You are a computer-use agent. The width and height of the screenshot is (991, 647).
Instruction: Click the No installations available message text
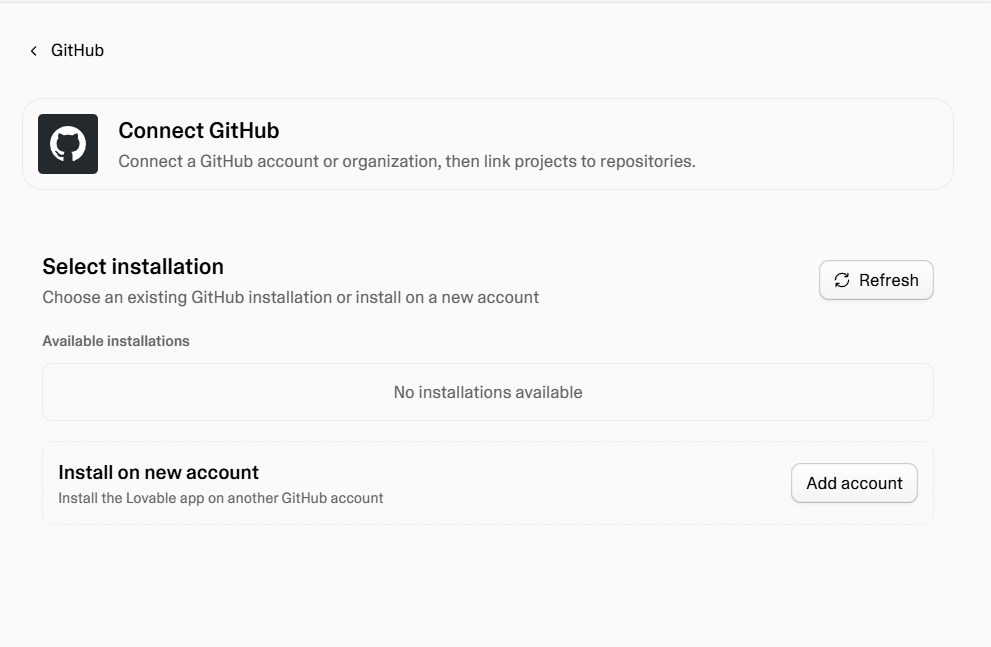tap(488, 392)
